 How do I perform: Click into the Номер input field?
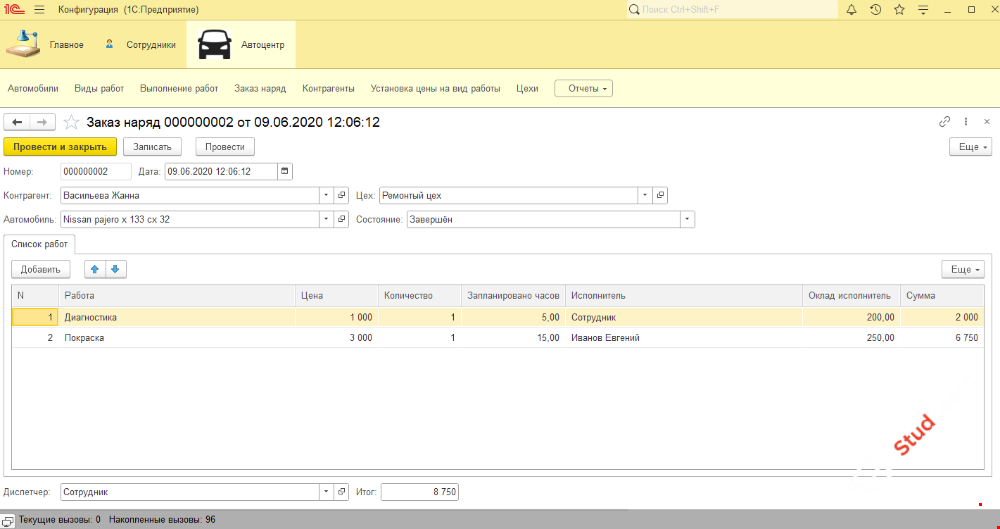(96, 171)
